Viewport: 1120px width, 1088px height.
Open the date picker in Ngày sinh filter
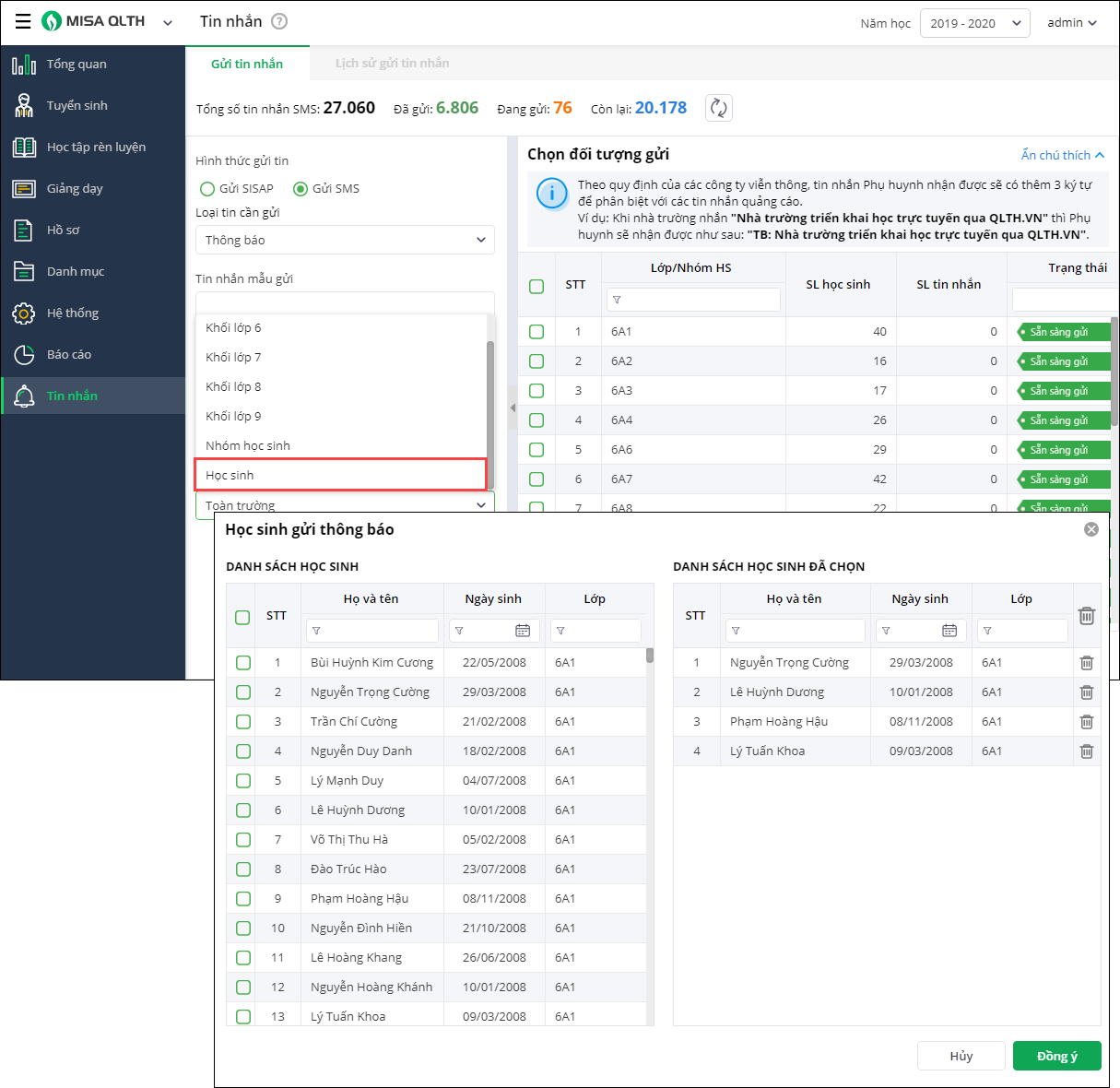[523, 631]
